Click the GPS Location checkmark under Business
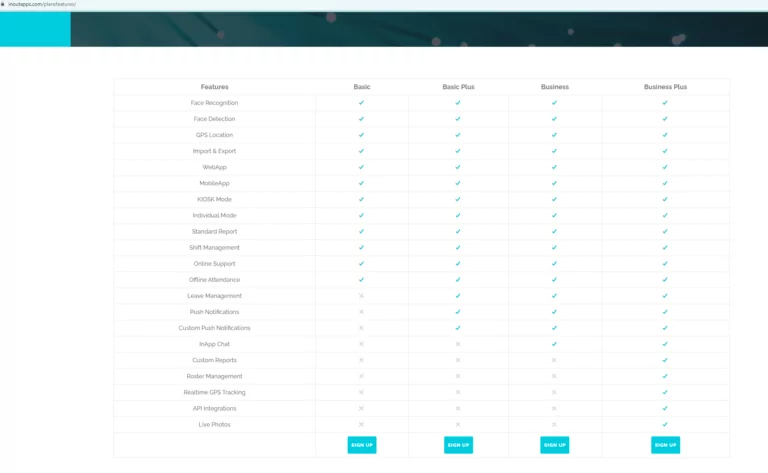 [x=554, y=135]
